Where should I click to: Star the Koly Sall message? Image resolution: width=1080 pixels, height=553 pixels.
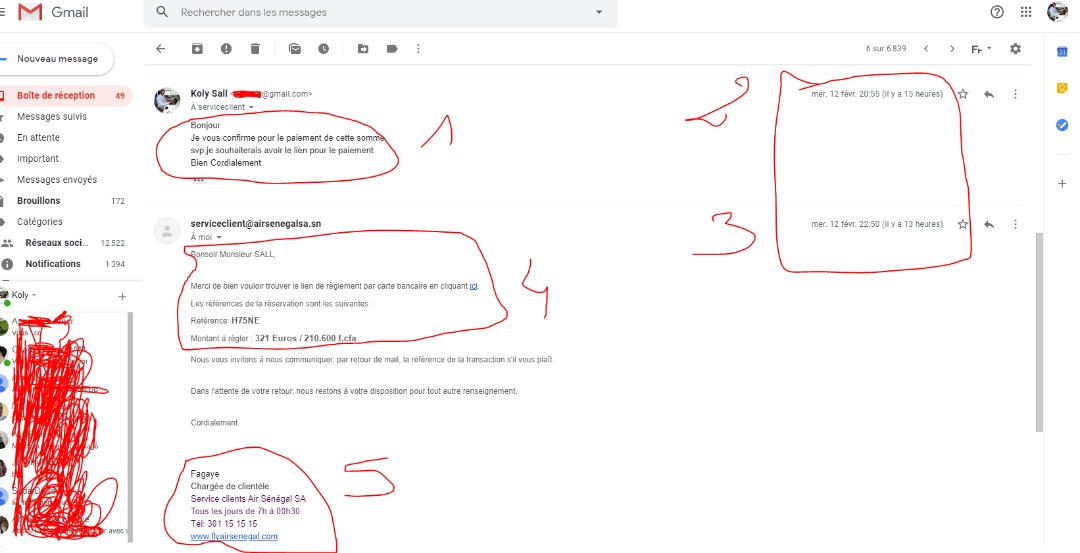963,94
